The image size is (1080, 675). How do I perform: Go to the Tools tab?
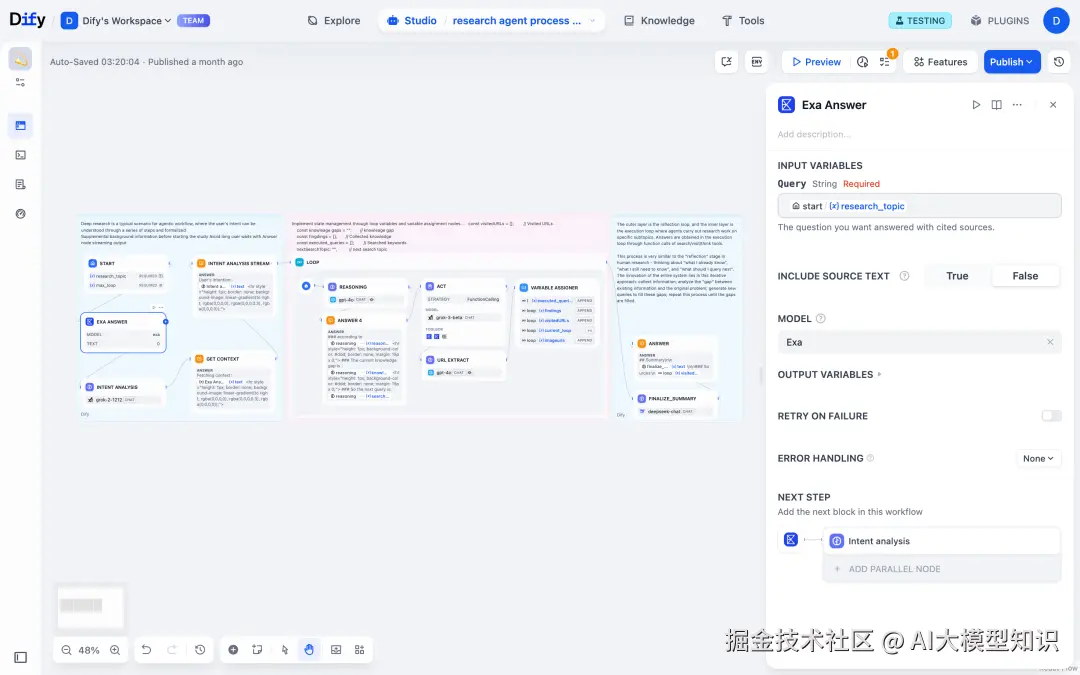(742, 21)
